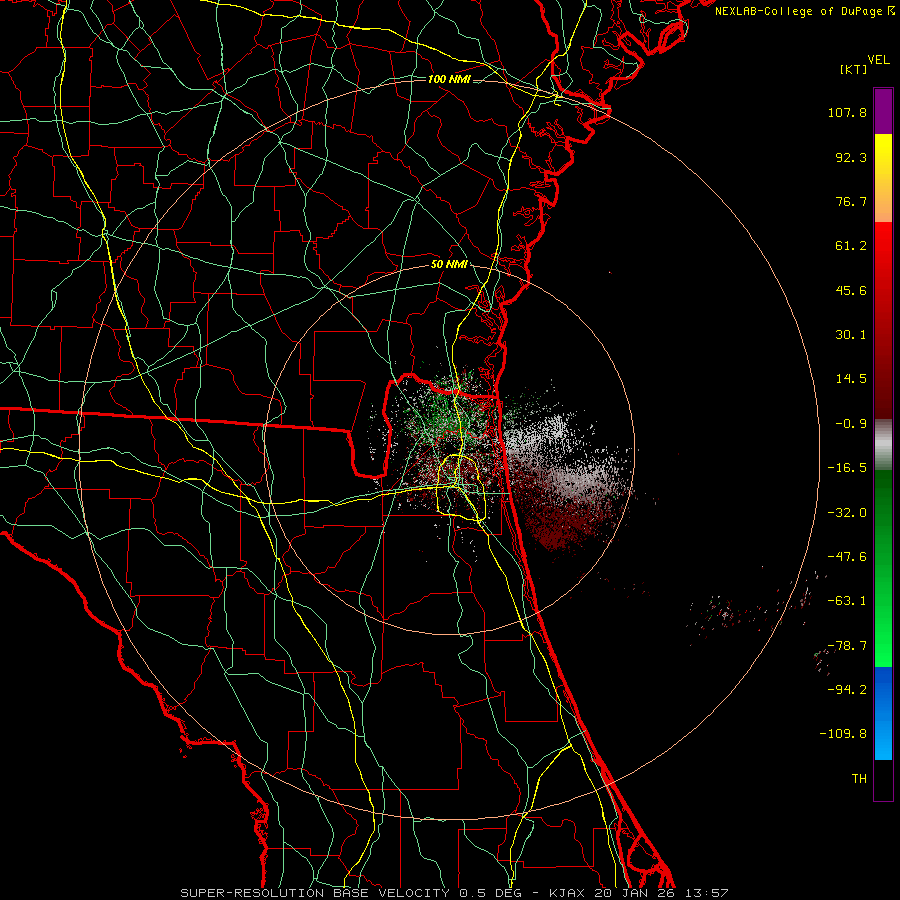
Task: Click the purple segment of the color bar
Action: tap(883, 111)
